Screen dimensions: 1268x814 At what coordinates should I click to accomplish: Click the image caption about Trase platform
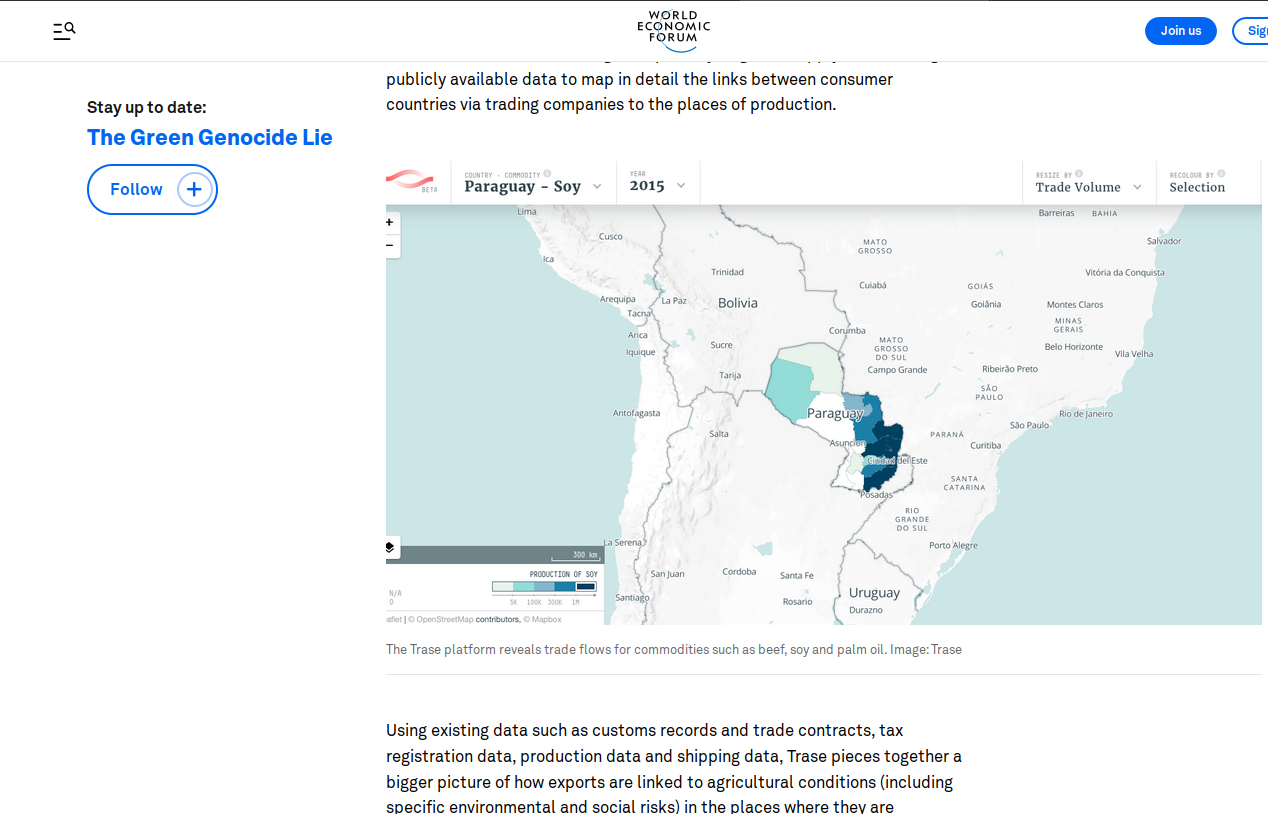(x=674, y=650)
